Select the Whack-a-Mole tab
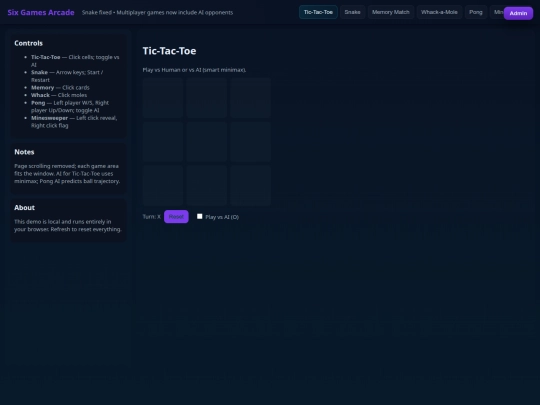This screenshot has height=405, width=540. [x=439, y=12]
